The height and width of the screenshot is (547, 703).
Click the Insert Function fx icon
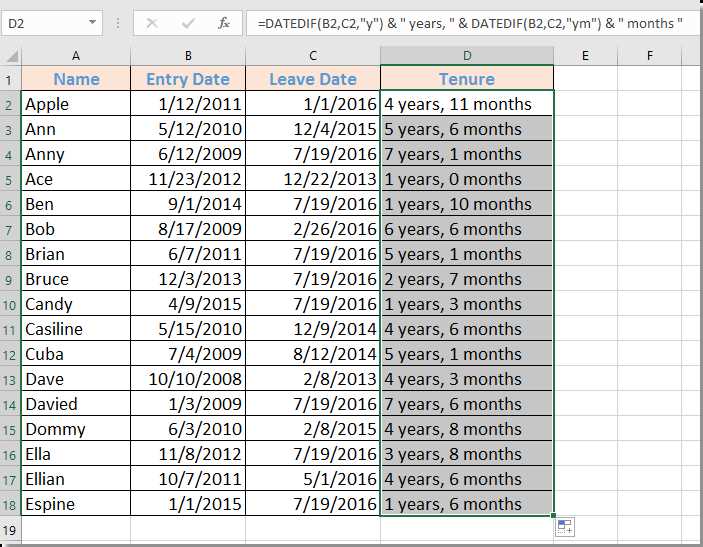(223, 22)
